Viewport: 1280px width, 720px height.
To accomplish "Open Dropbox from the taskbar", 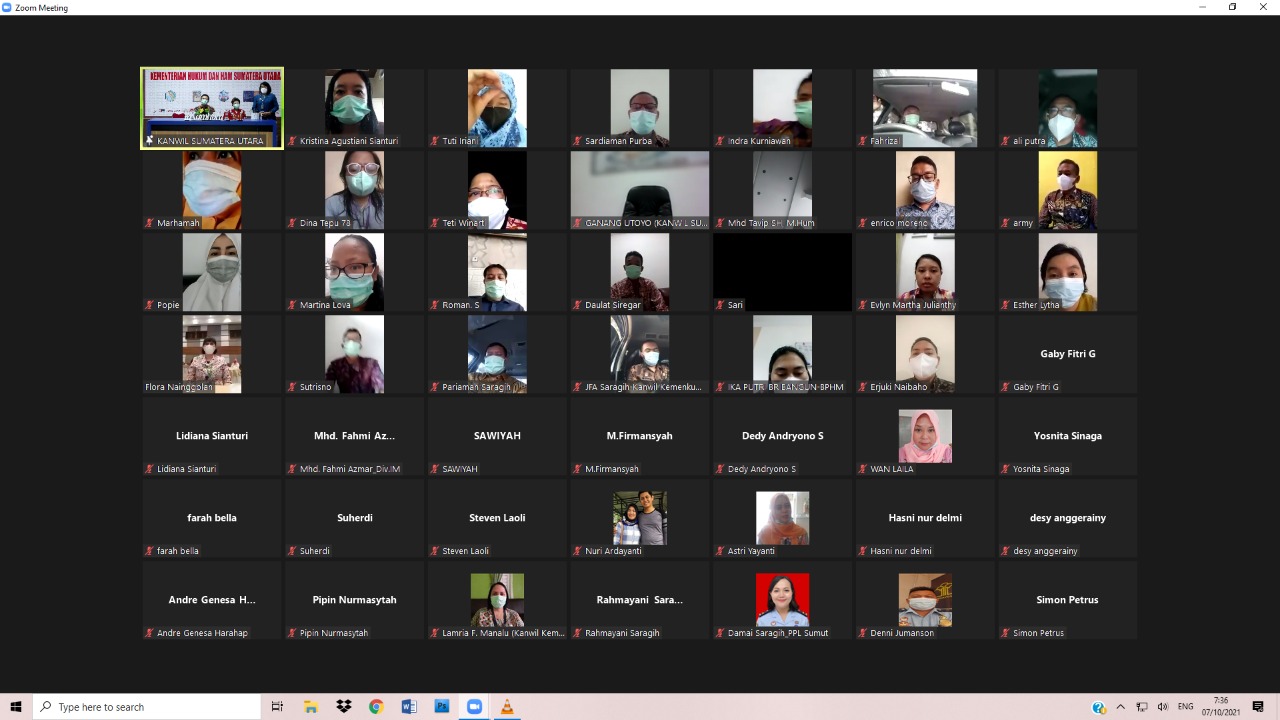I will 344,707.
